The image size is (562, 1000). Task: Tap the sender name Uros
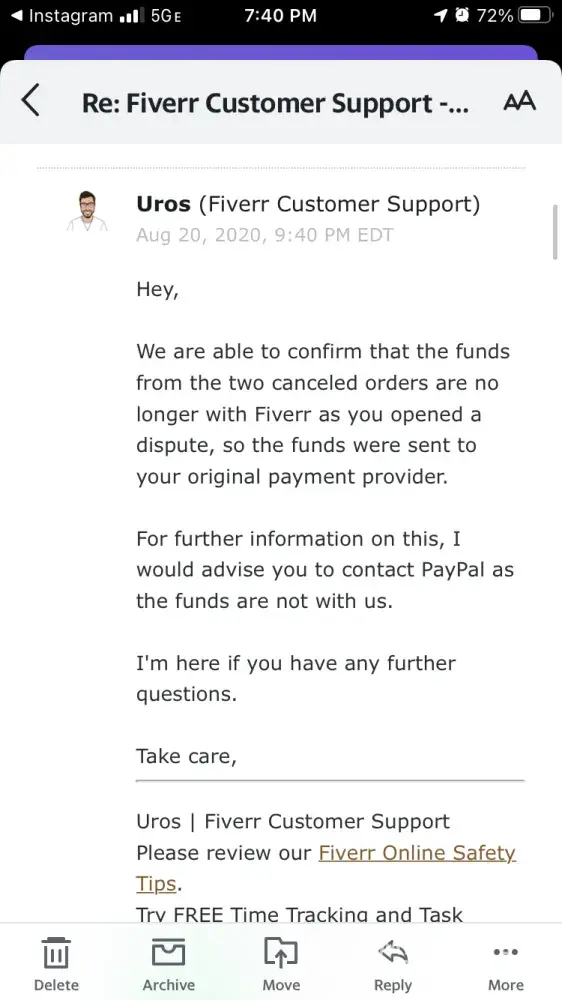tap(163, 204)
